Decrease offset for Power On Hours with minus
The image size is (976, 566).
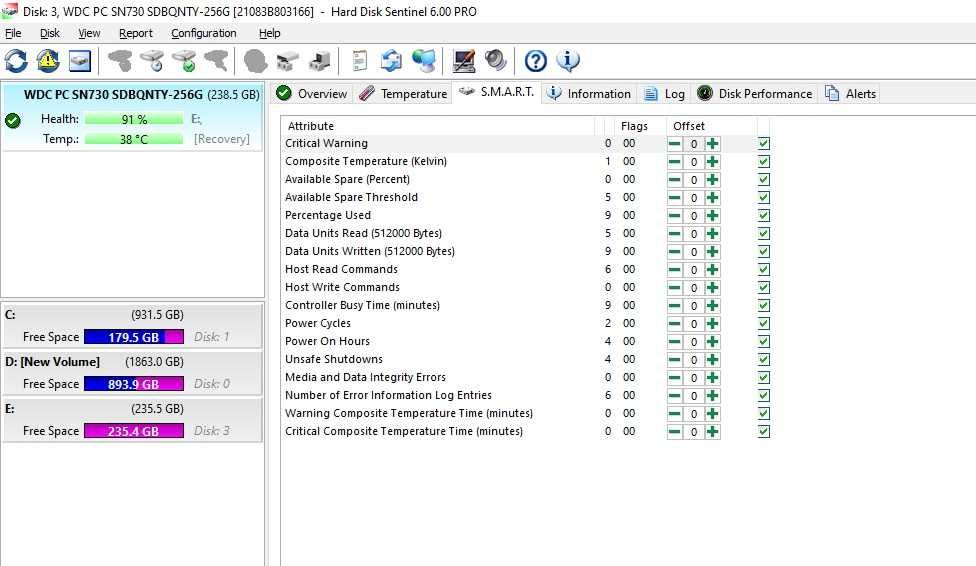point(675,342)
